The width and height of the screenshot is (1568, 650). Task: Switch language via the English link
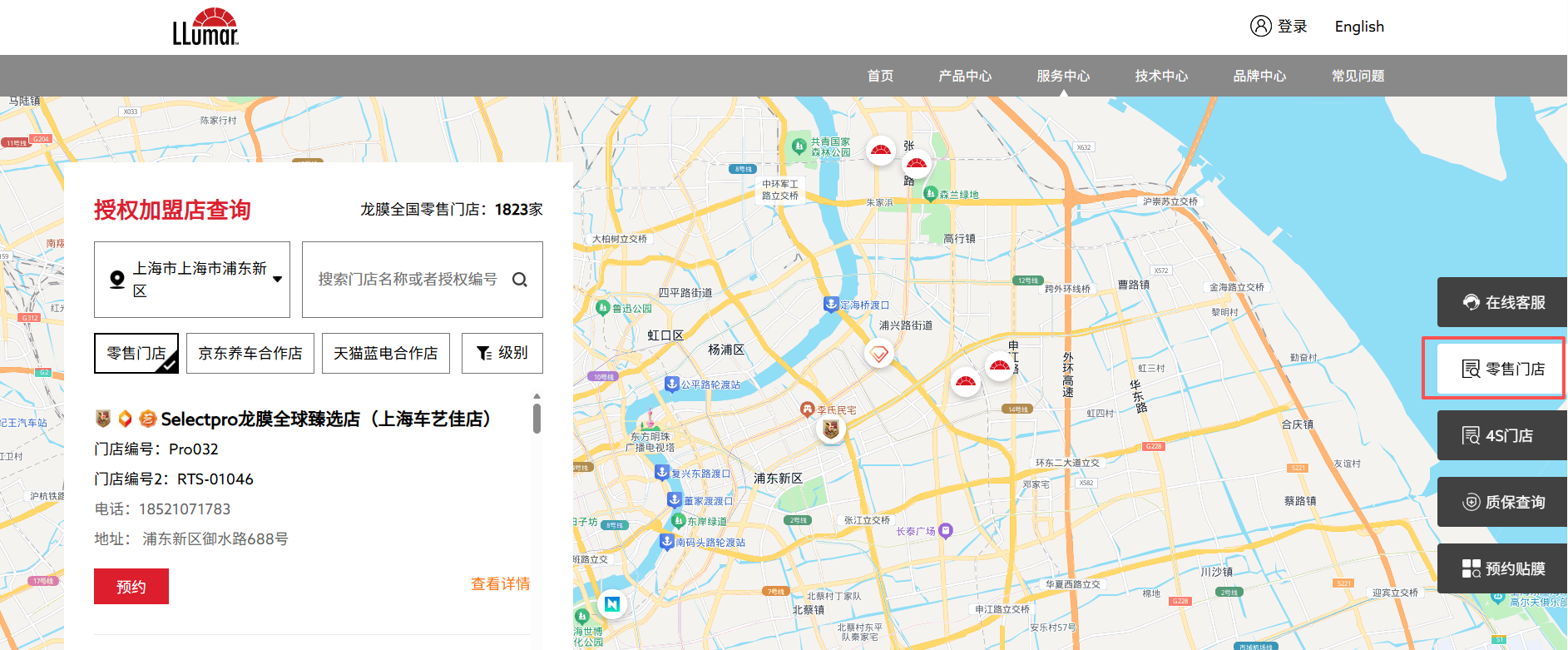1359,27
